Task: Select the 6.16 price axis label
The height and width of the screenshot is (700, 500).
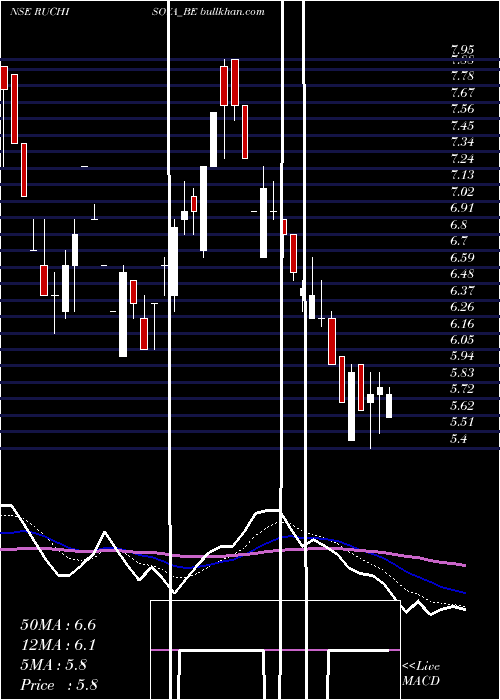Action: (462, 323)
